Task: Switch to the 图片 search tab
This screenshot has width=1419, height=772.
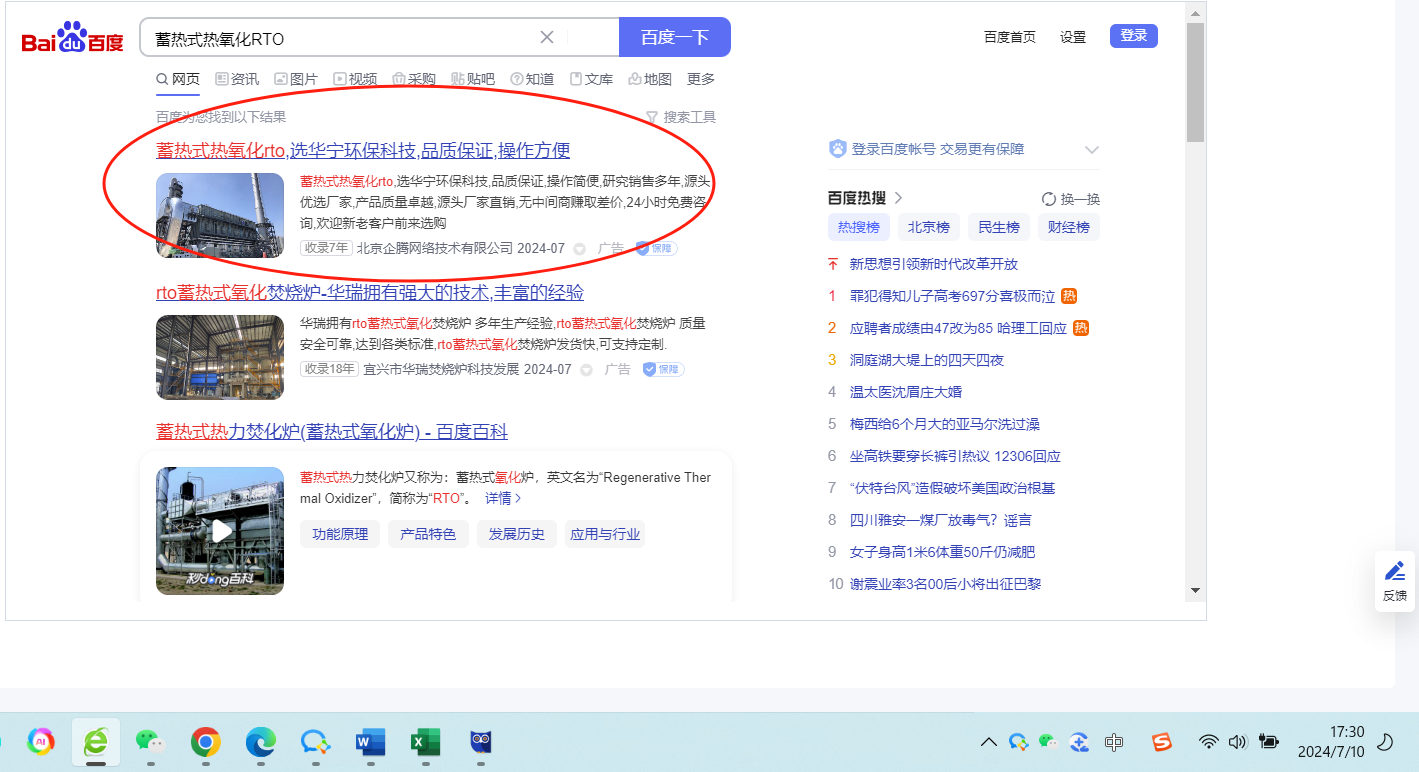Action: [x=296, y=79]
